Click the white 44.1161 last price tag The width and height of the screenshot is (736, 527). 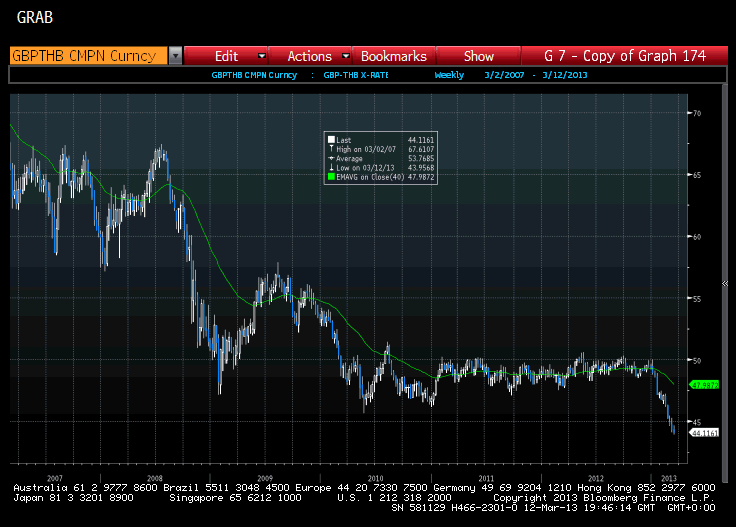point(704,433)
